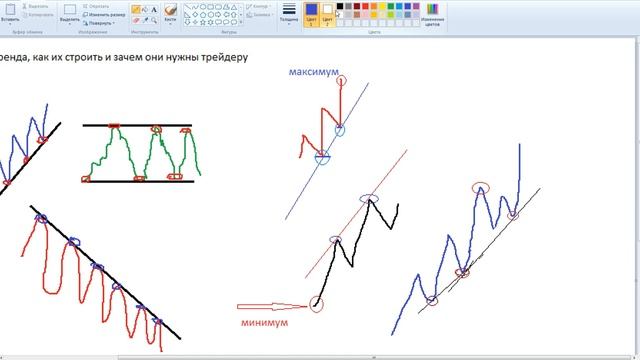Choose the Up arrow shape

[234, 15]
